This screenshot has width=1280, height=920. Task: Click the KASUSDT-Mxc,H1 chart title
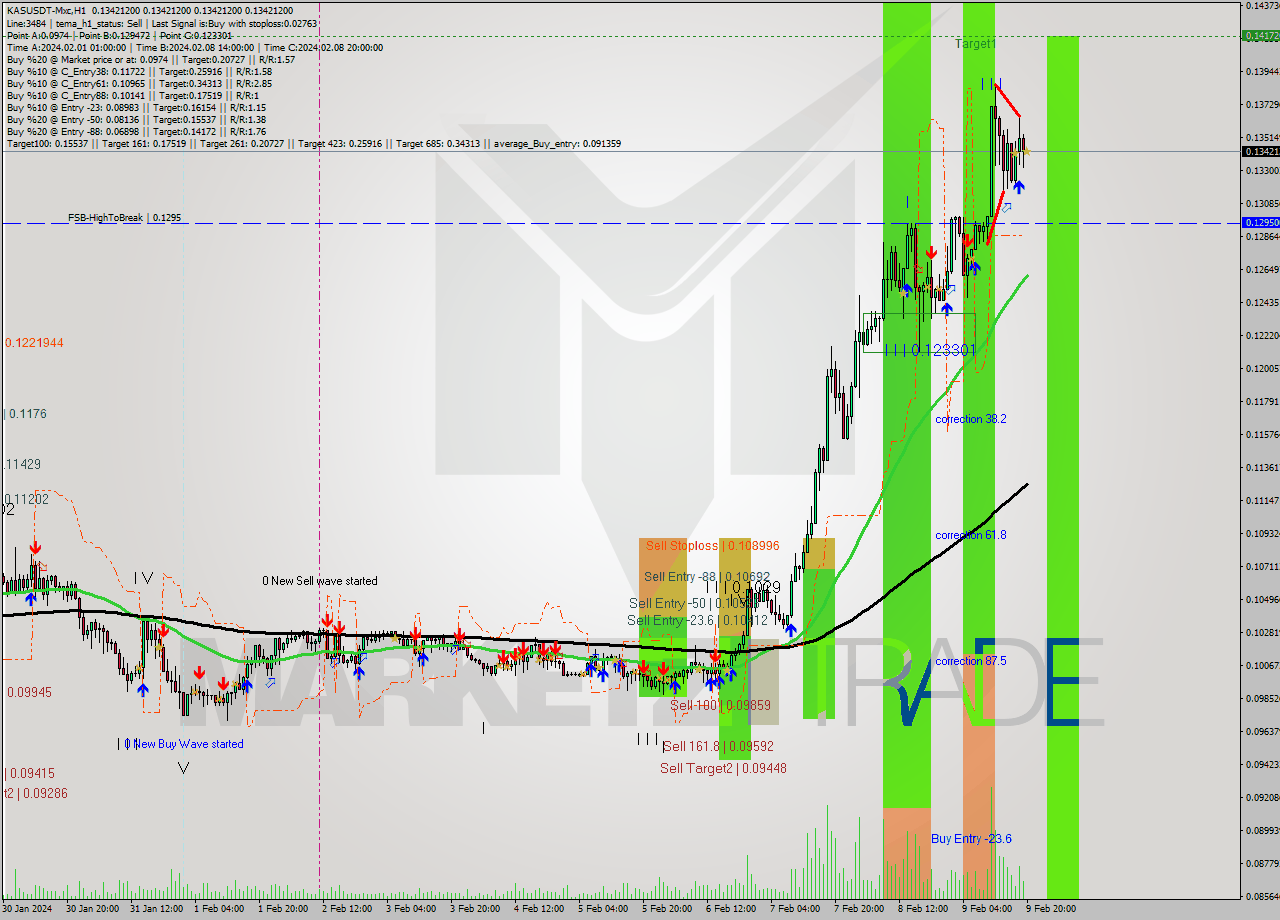pyautogui.click(x=46, y=11)
